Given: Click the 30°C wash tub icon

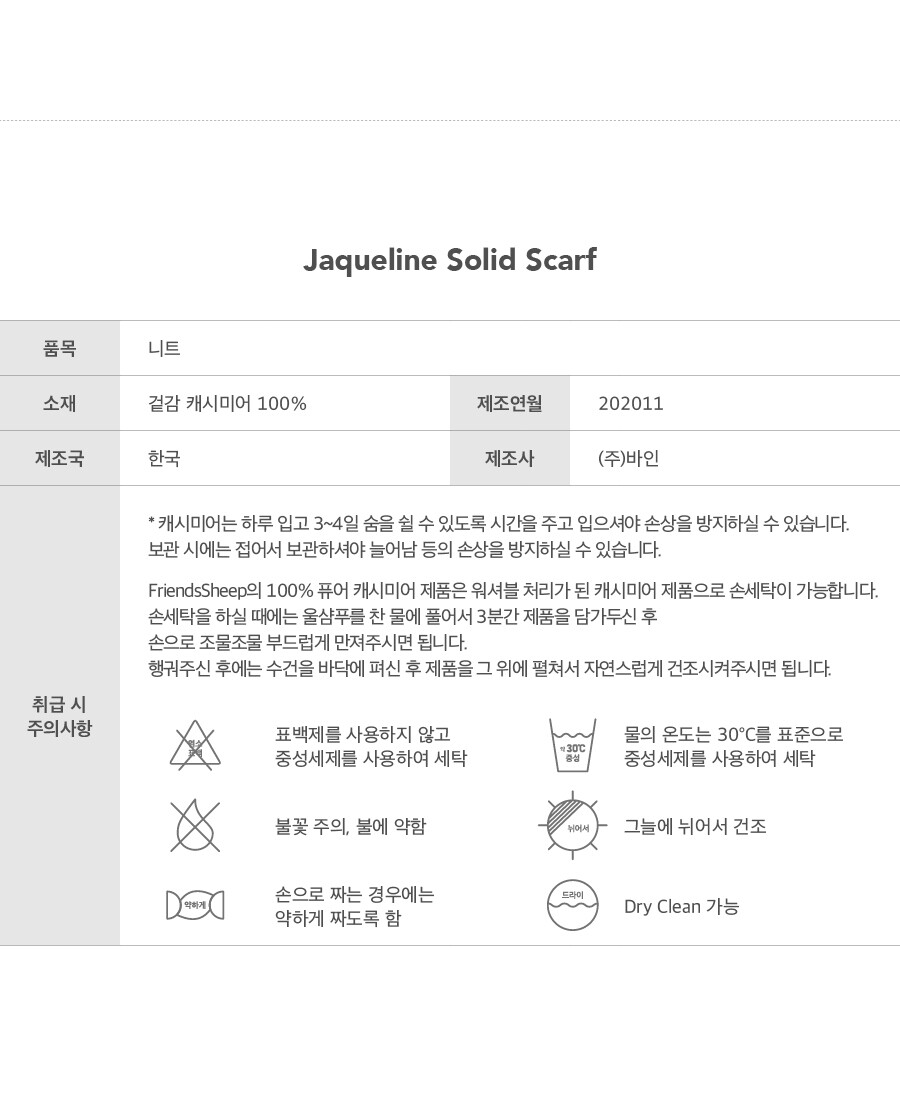Looking at the screenshot, I should coord(572,746).
